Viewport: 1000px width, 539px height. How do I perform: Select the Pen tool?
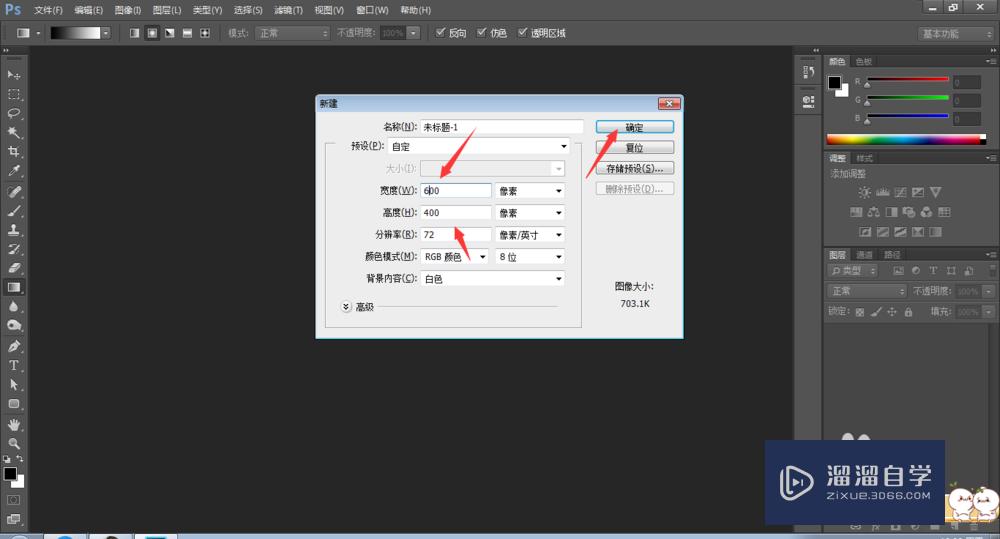click(13, 346)
